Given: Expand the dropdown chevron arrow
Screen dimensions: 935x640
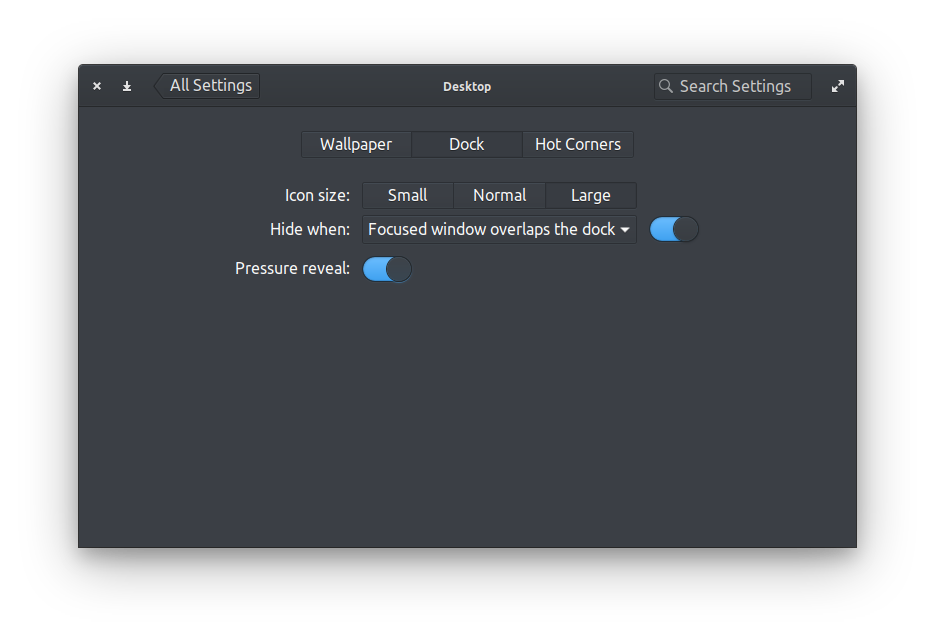Looking at the screenshot, I should [x=626, y=229].
